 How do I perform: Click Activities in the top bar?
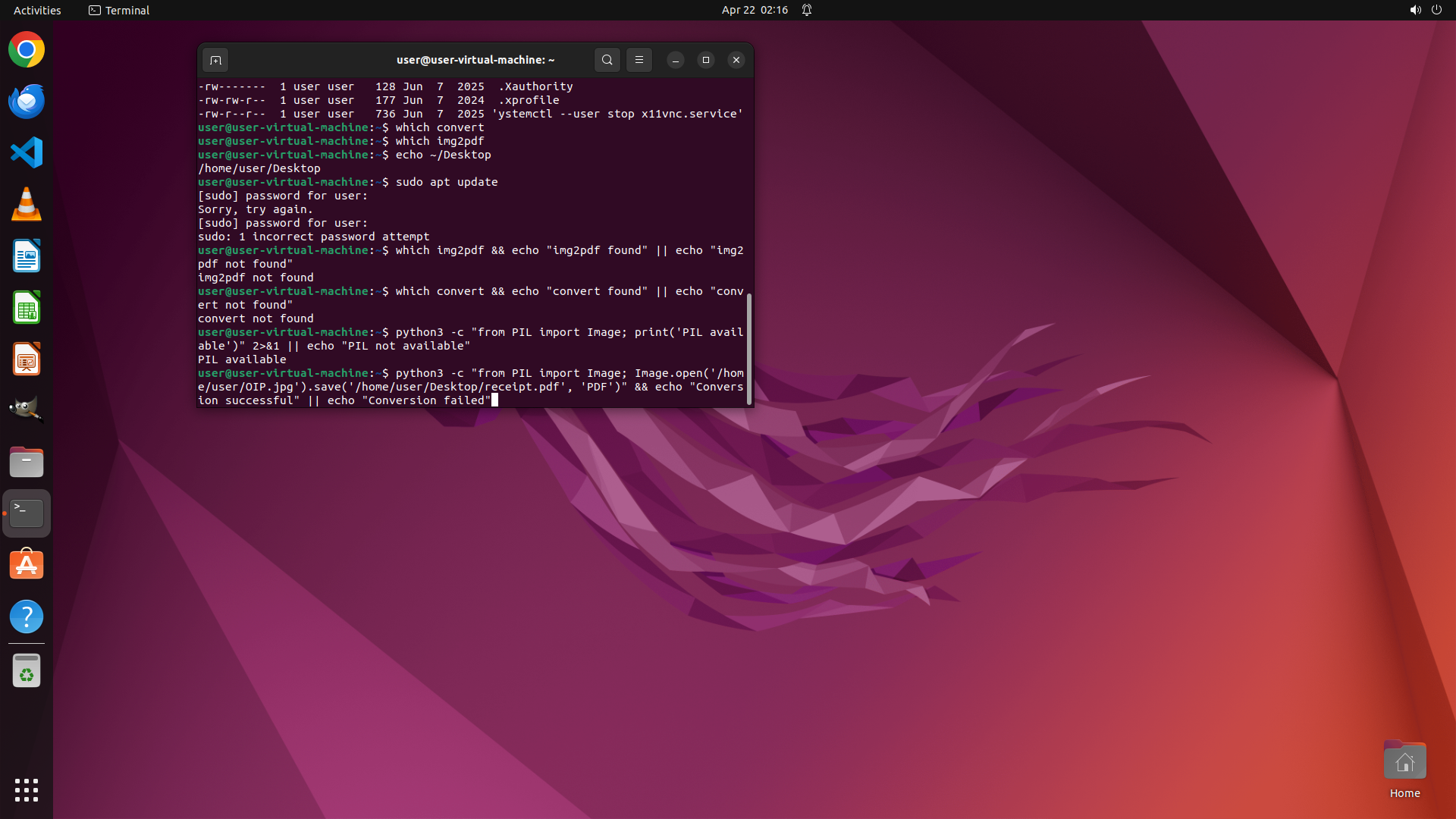[x=37, y=10]
